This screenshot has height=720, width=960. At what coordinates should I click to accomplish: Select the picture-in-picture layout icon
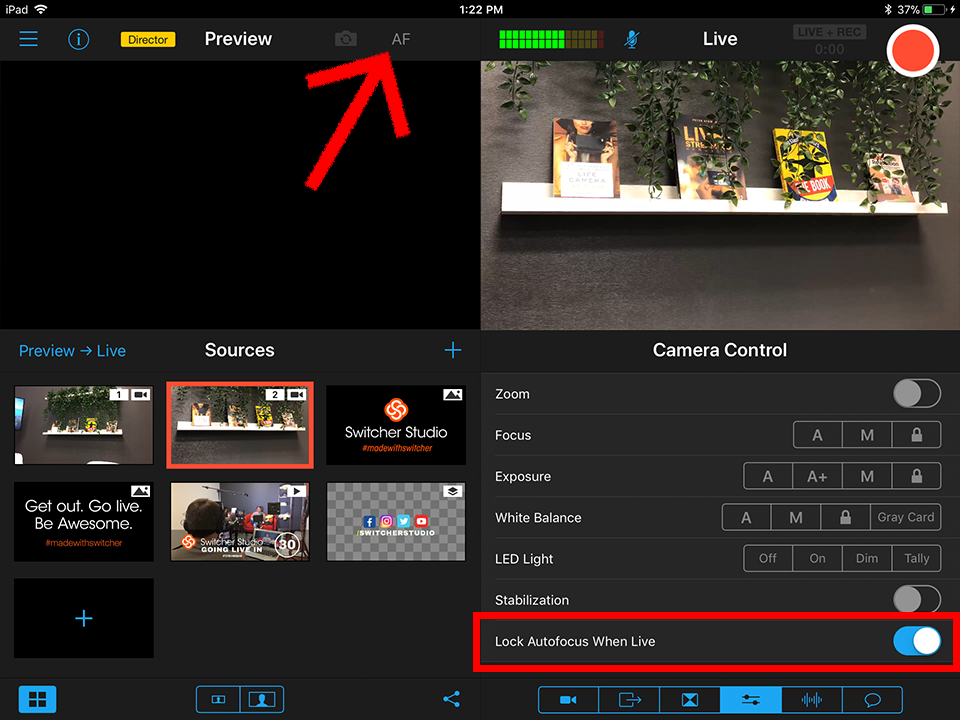262,699
